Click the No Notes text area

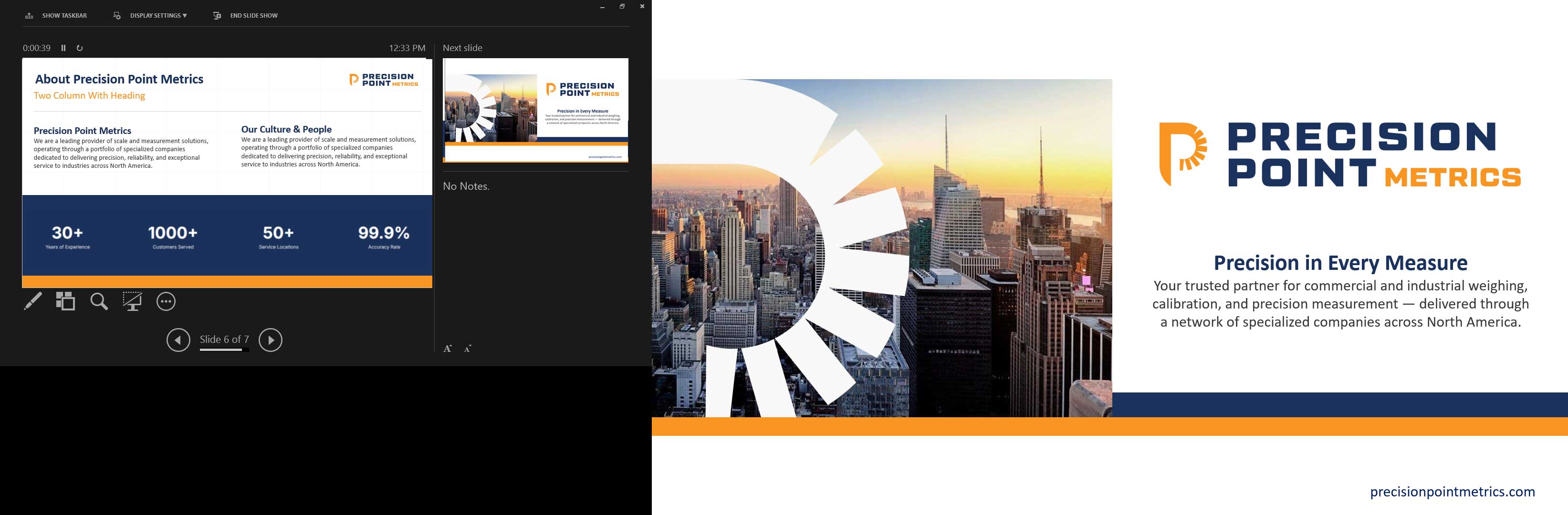[466, 186]
